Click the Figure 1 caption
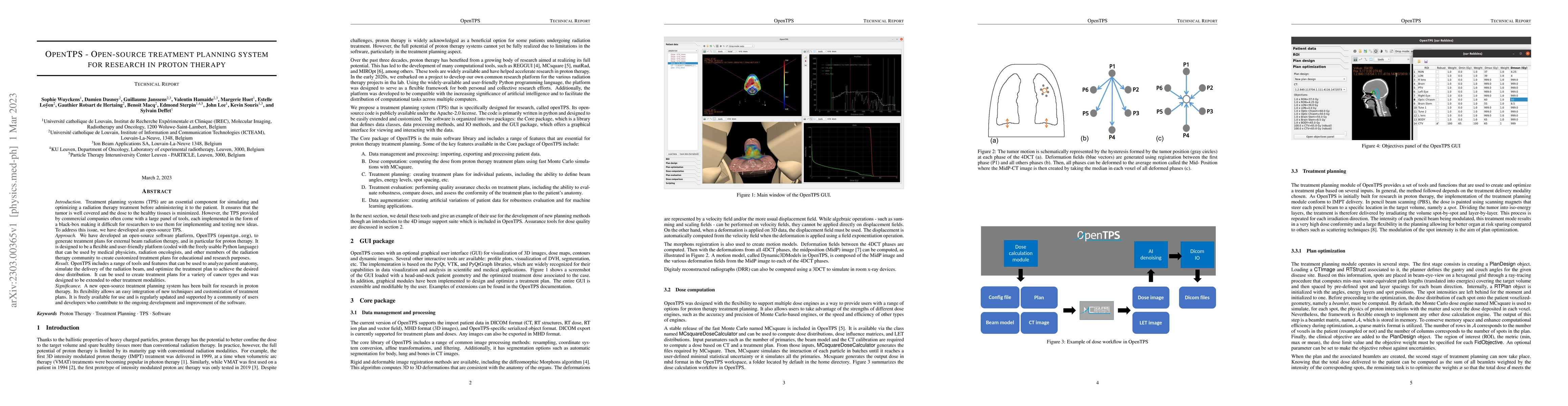Viewport: 1568px width, 406px height. click(x=783, y=195)
